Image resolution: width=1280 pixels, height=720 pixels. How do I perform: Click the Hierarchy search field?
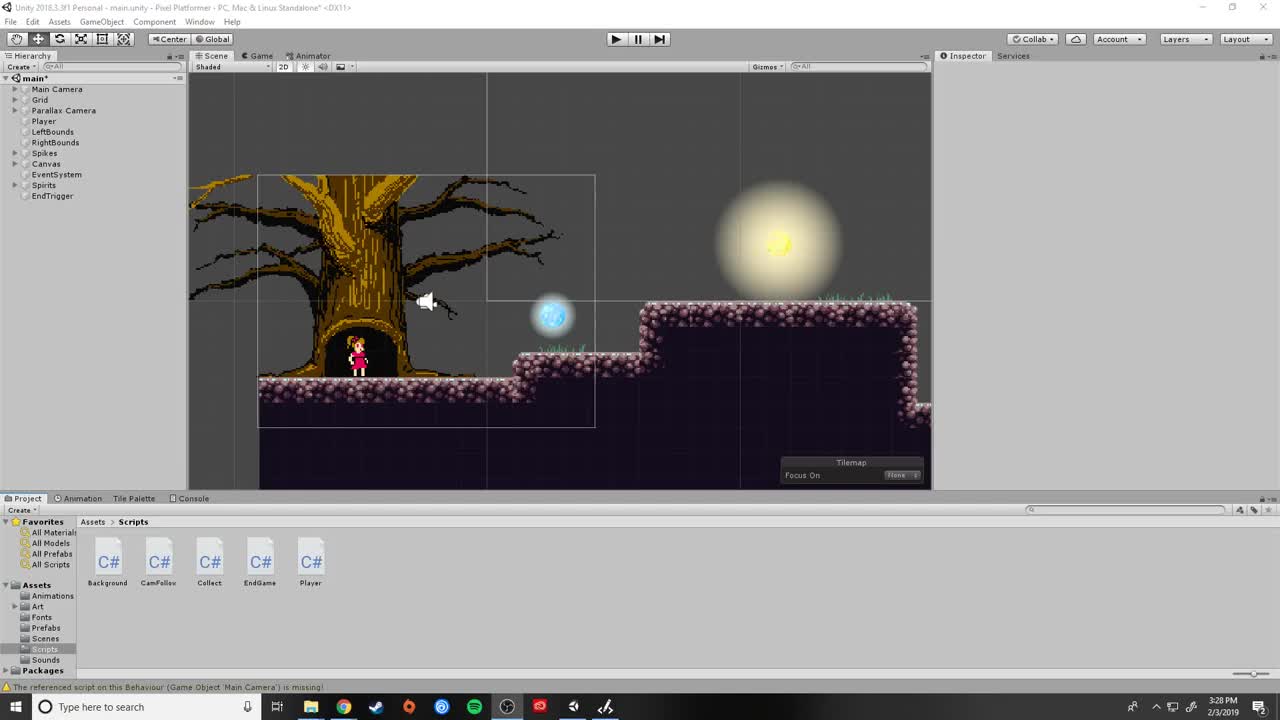112,67
